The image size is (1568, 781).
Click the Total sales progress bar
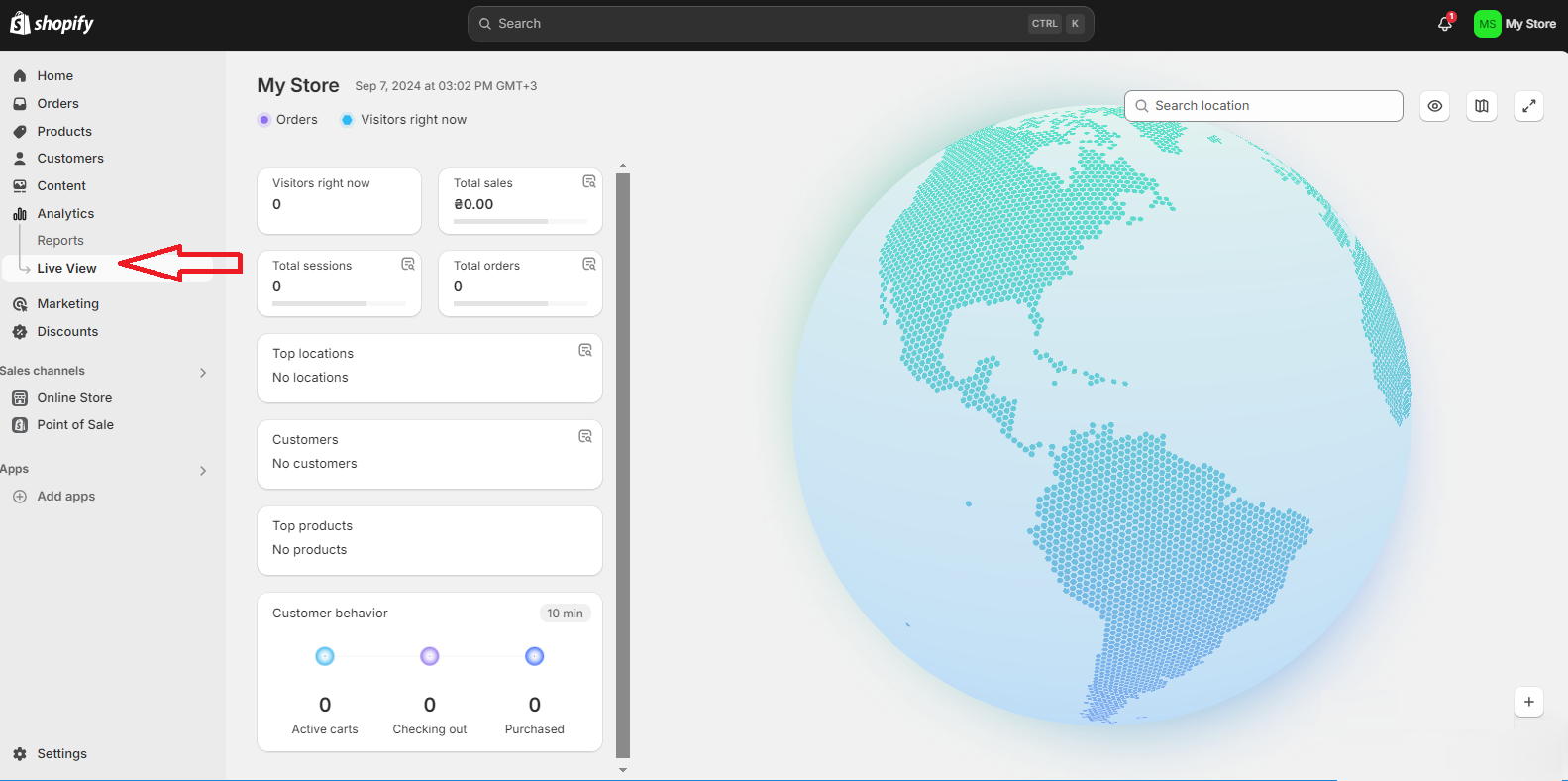pyautogui.click(x=520, y=221)
